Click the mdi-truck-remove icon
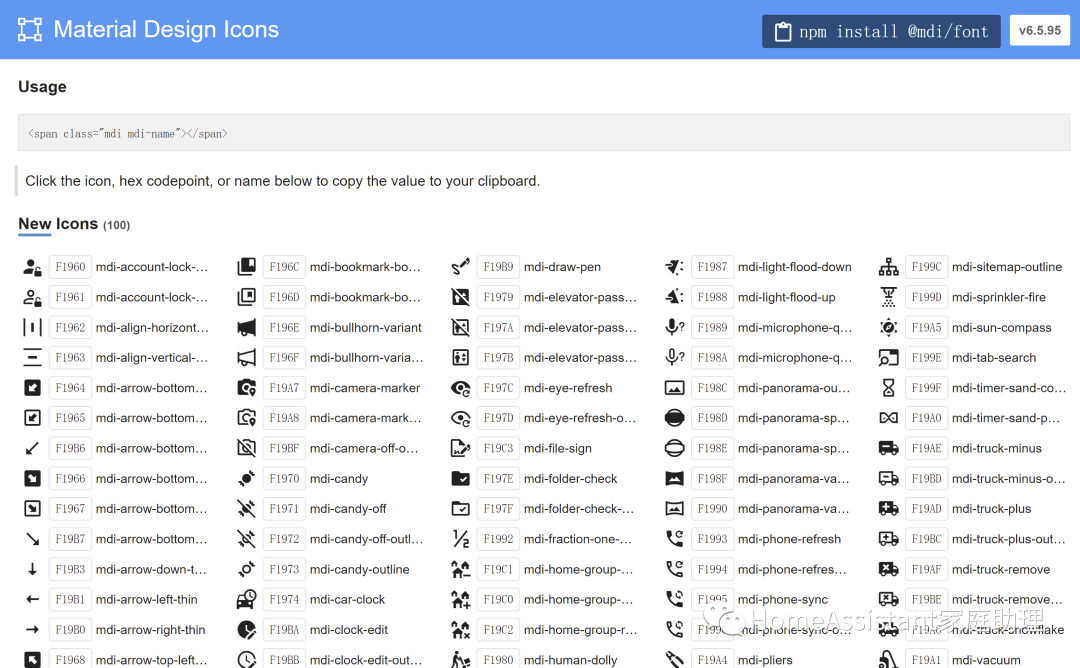Screen dimensions: 1080x668 (x=889, y=570)
